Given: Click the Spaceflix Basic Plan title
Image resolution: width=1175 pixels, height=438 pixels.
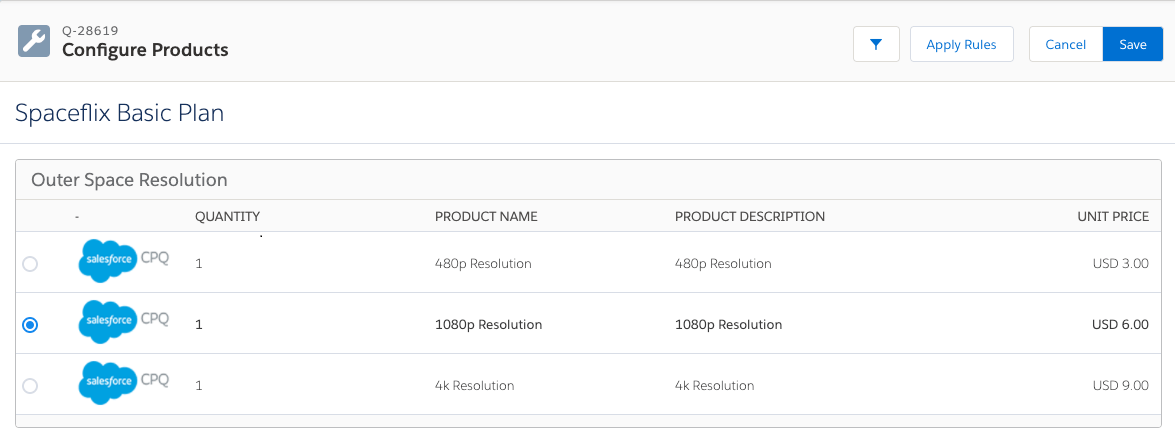Looking at the screenshot, I should click(119, 113).
